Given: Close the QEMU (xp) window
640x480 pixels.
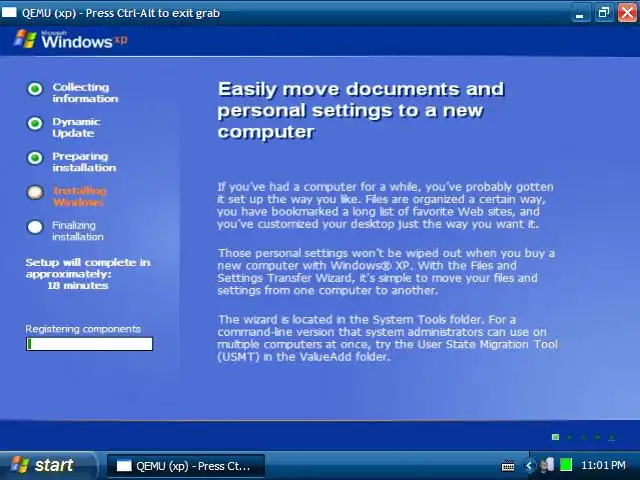Looking at the screenshot, I should pos(628,13).
